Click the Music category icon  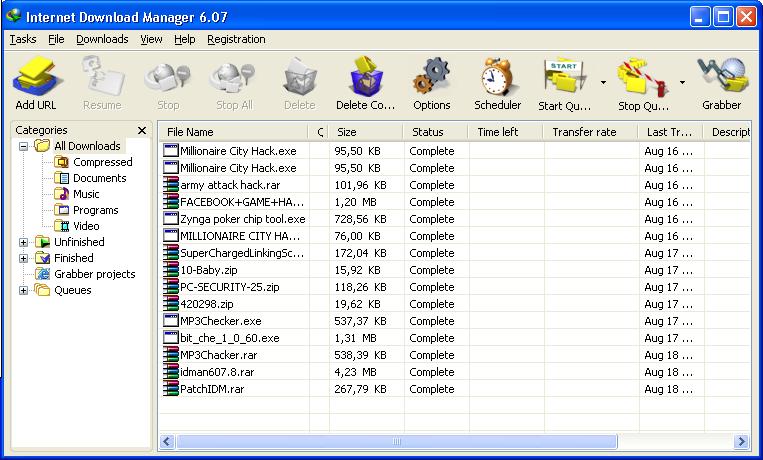(x=61, y=194)
